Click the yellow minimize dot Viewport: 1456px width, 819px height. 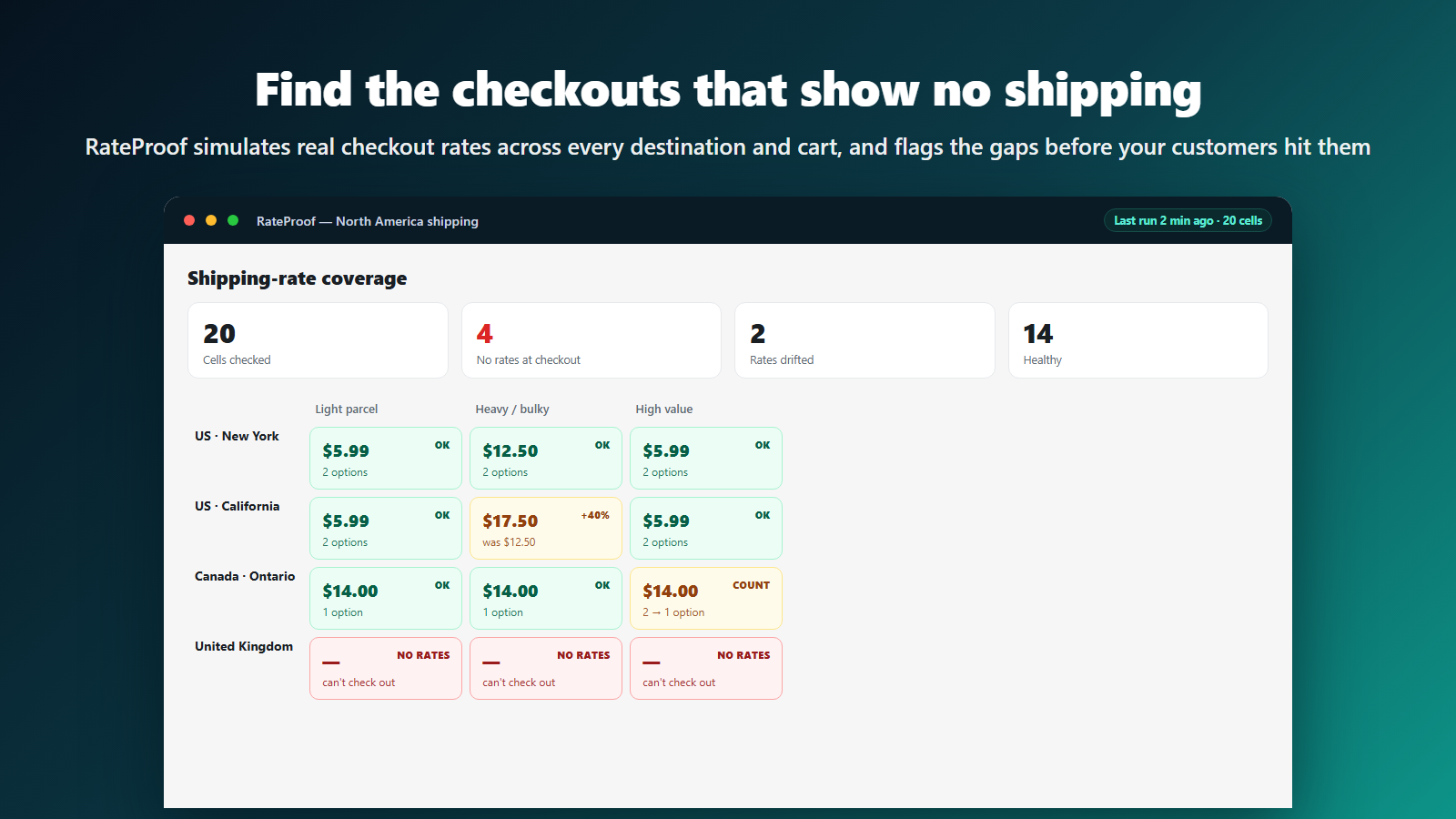pyautogui.click(x=211, y=220)
